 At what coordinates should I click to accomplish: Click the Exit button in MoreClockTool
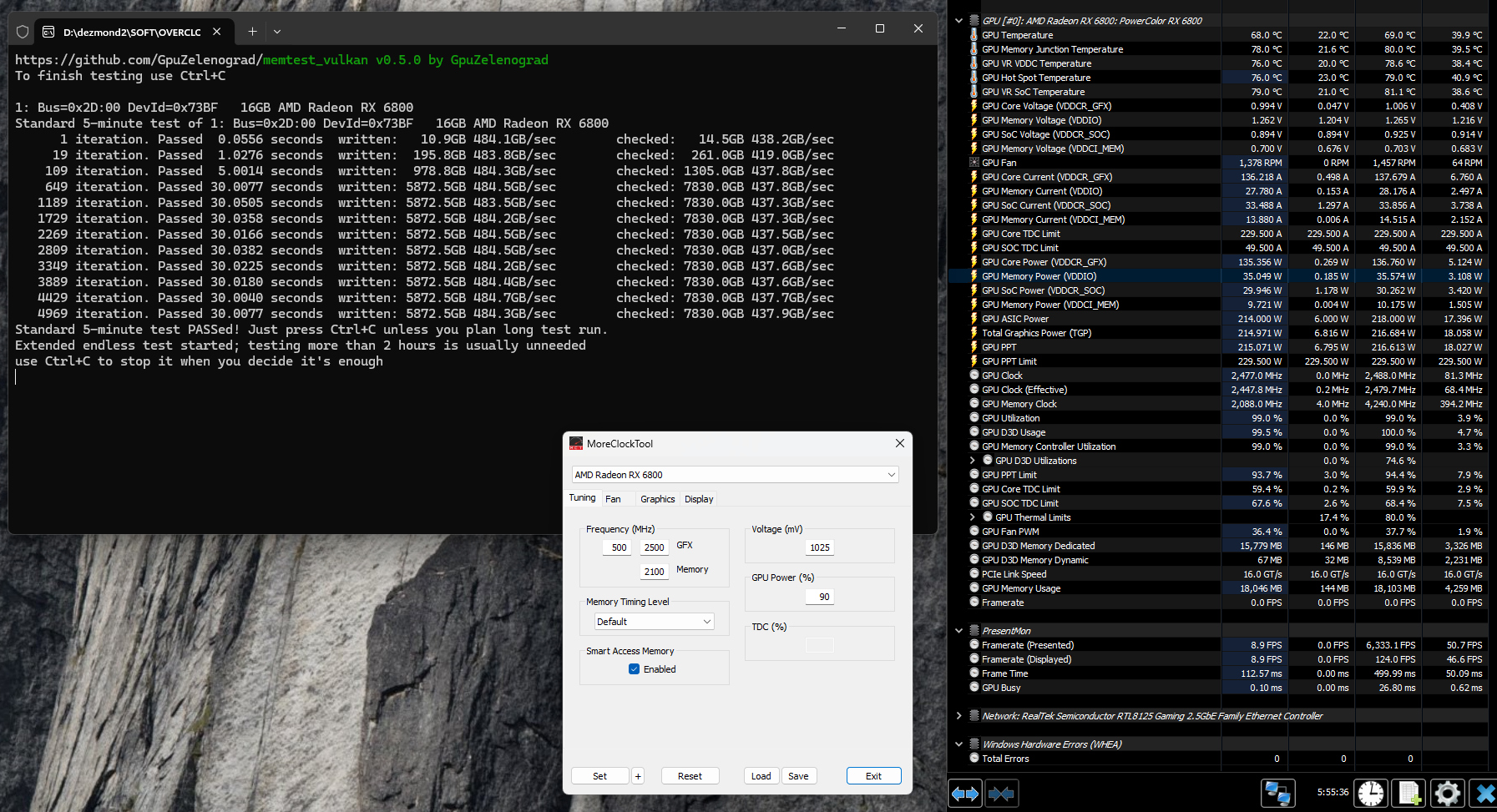[873, 776]
